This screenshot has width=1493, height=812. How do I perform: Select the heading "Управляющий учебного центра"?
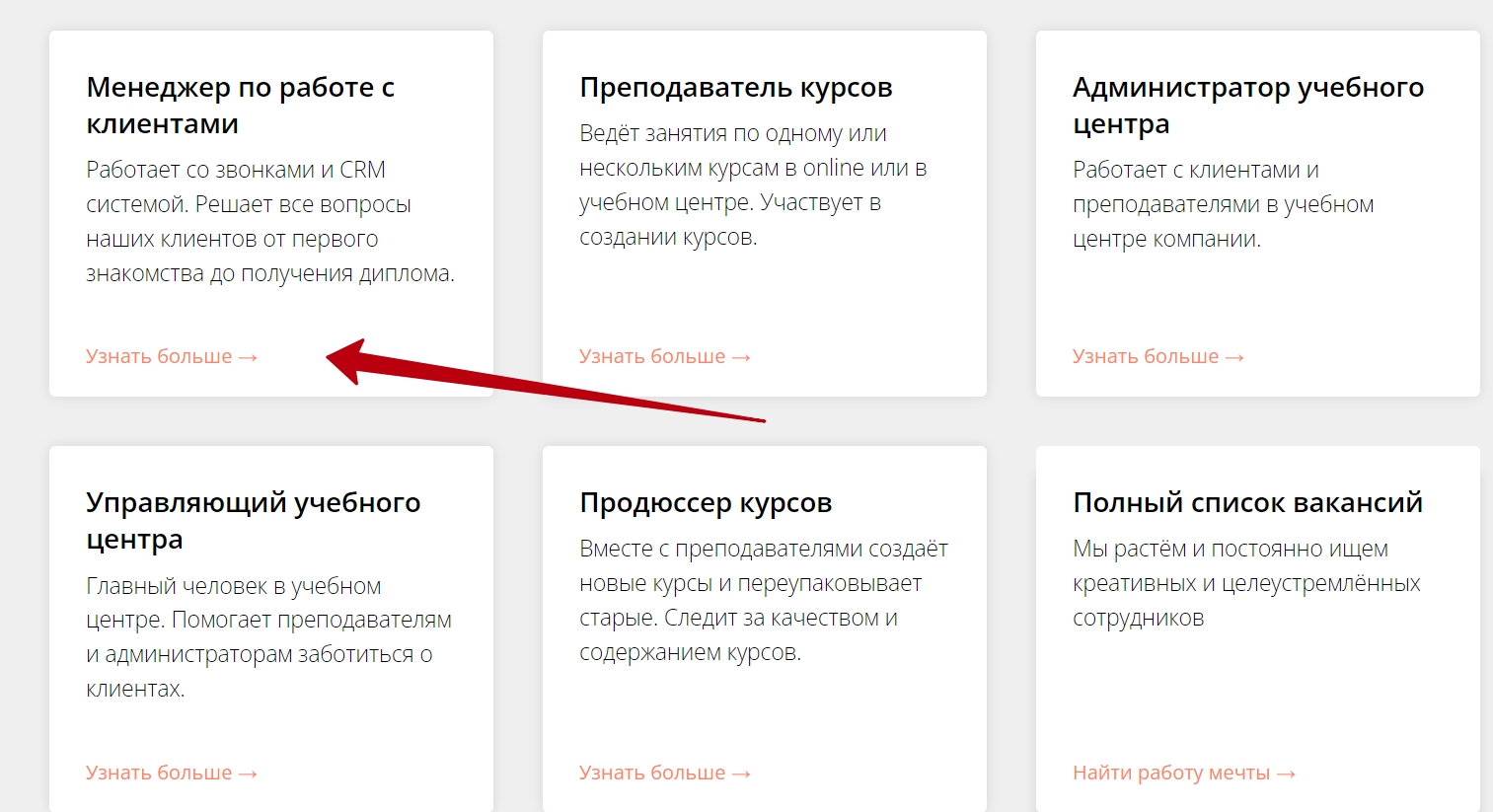254,521
